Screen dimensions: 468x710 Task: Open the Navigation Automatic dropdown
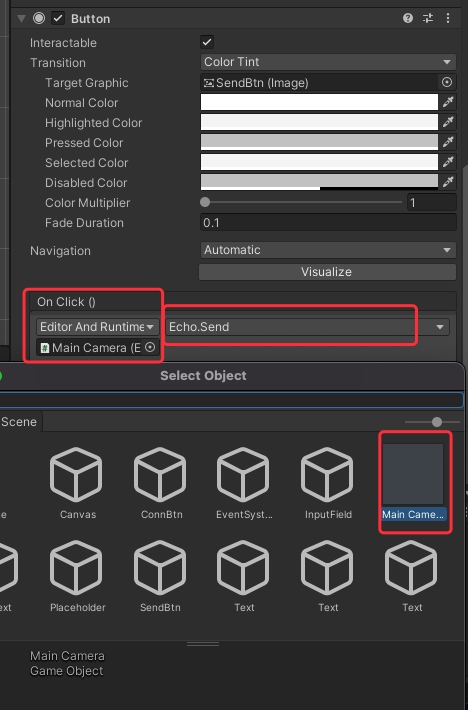click(x=328, y=250)
